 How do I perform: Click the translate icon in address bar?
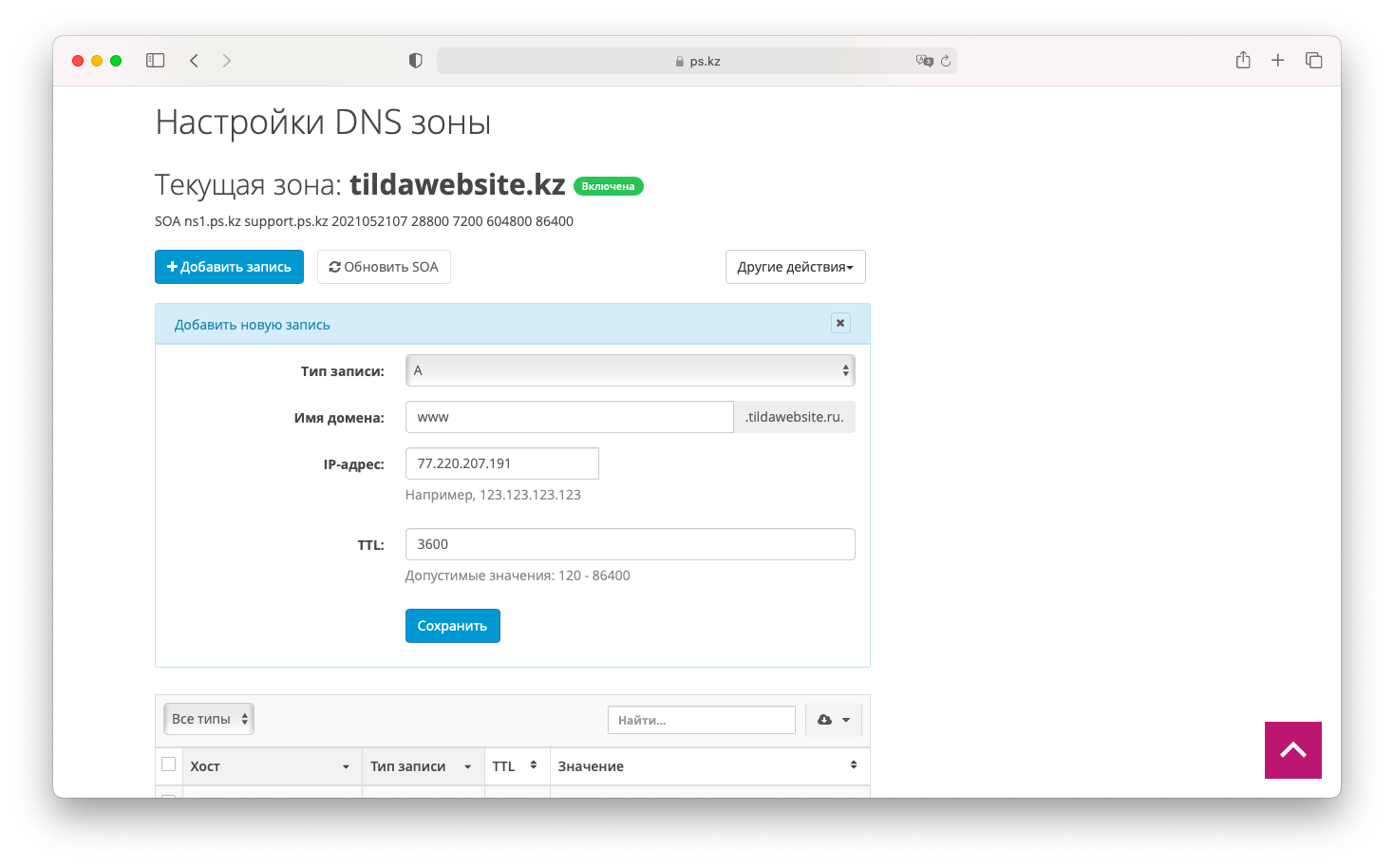pyautogui.click(x=924, y=61)
